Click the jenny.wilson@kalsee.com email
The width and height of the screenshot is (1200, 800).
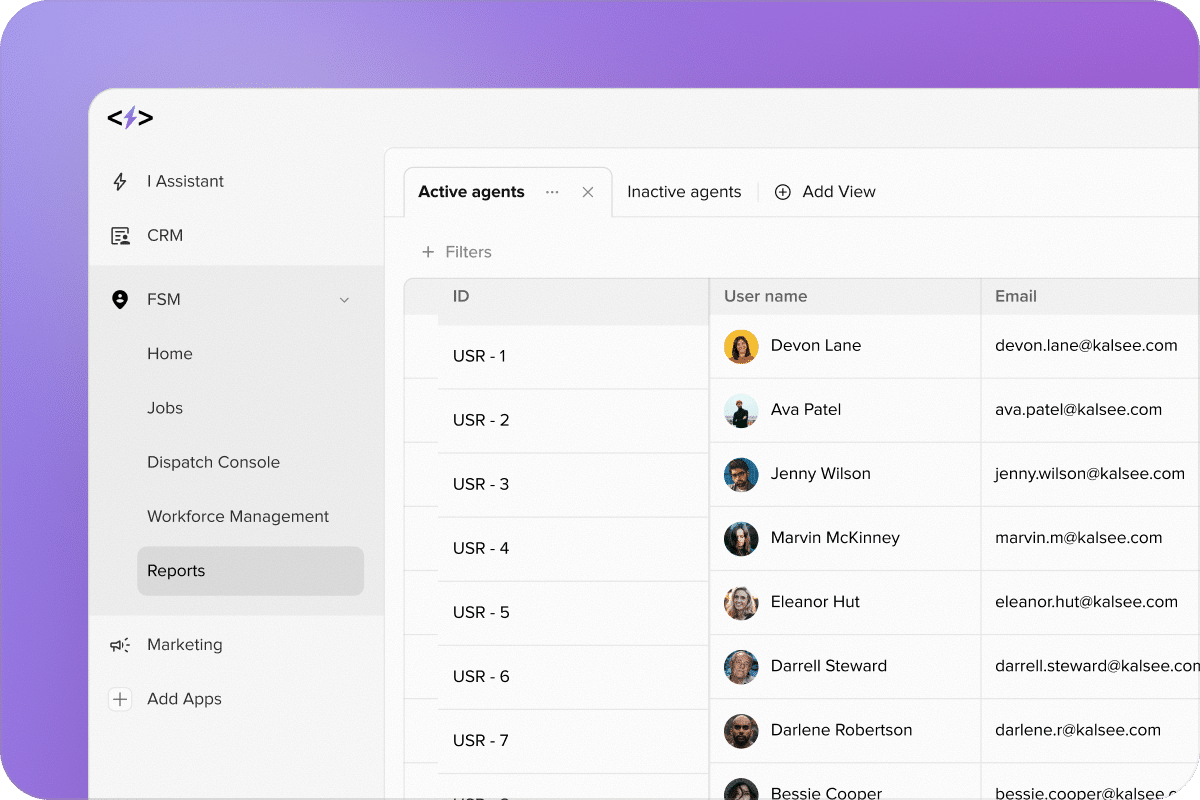1089,474
